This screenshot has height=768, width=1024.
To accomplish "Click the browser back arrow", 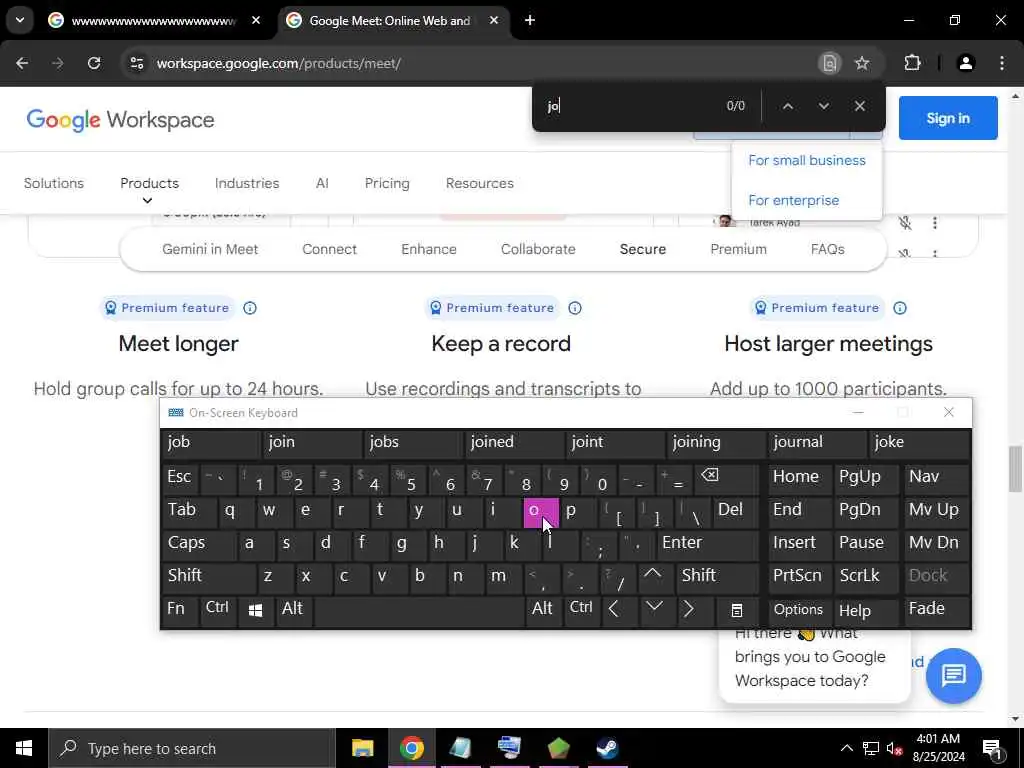I will [22, 63].
